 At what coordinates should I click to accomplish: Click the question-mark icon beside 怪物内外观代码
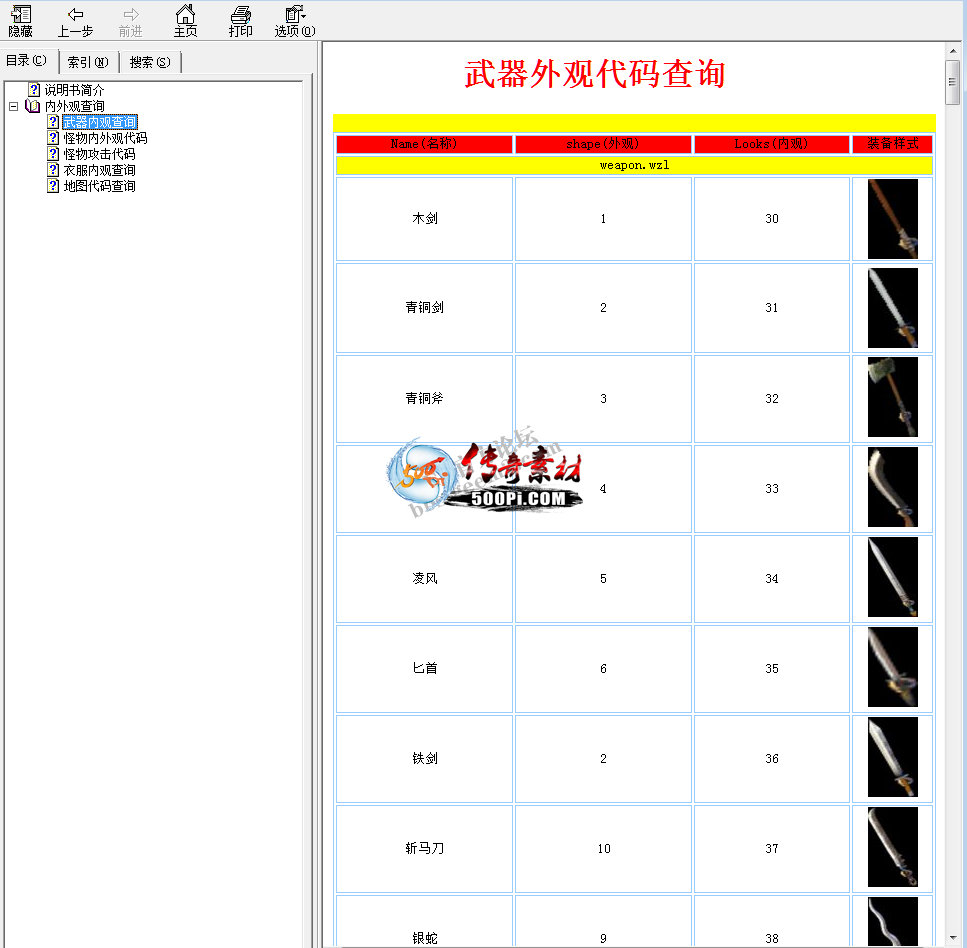(54, 138)
